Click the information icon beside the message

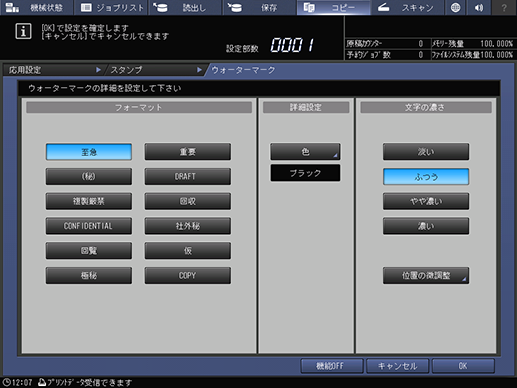pyautogui.click(x=23, y=31)
